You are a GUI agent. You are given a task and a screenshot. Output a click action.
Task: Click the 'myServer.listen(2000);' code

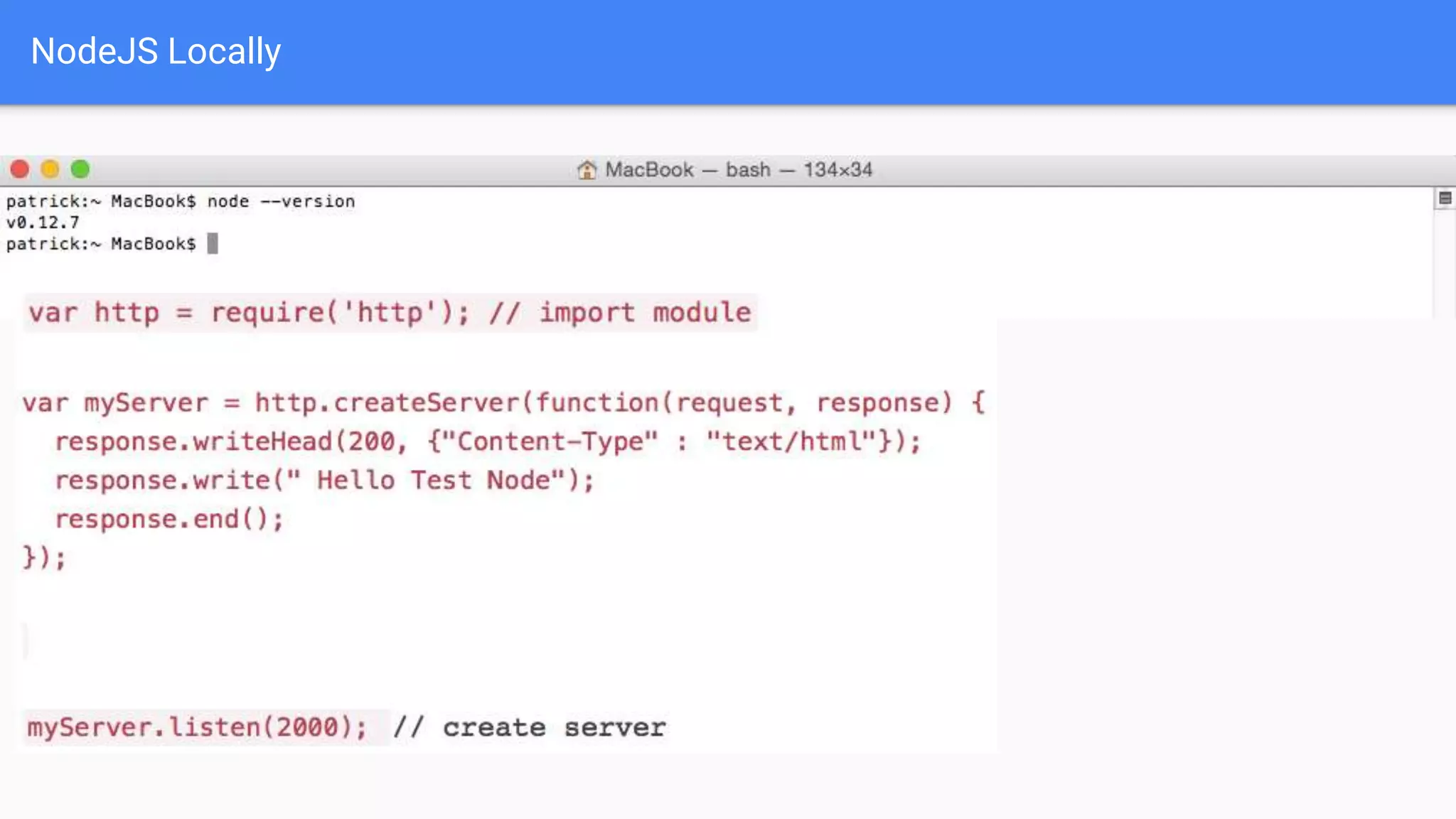197,727
